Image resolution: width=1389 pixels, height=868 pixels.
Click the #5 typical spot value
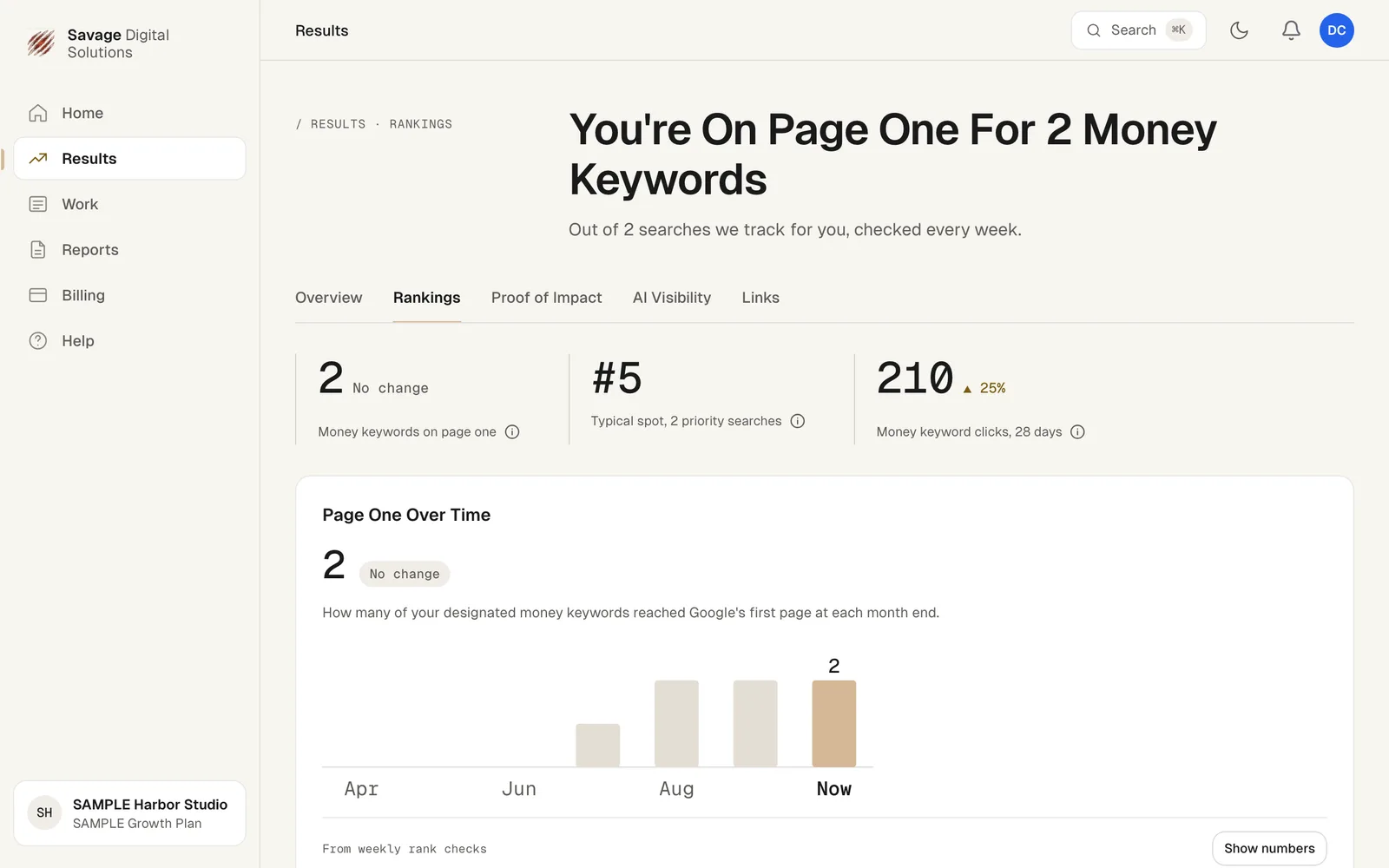click(x=617, y=378)
